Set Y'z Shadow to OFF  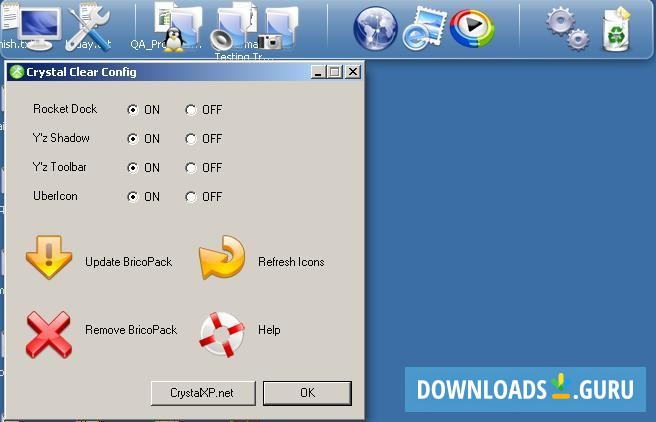pos(191,139)
